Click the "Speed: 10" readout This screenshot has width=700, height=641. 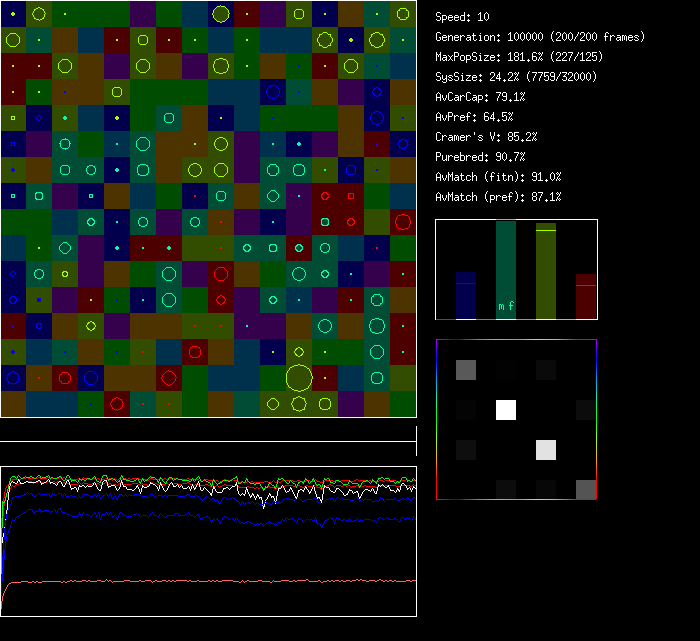(x=463, y=17)
